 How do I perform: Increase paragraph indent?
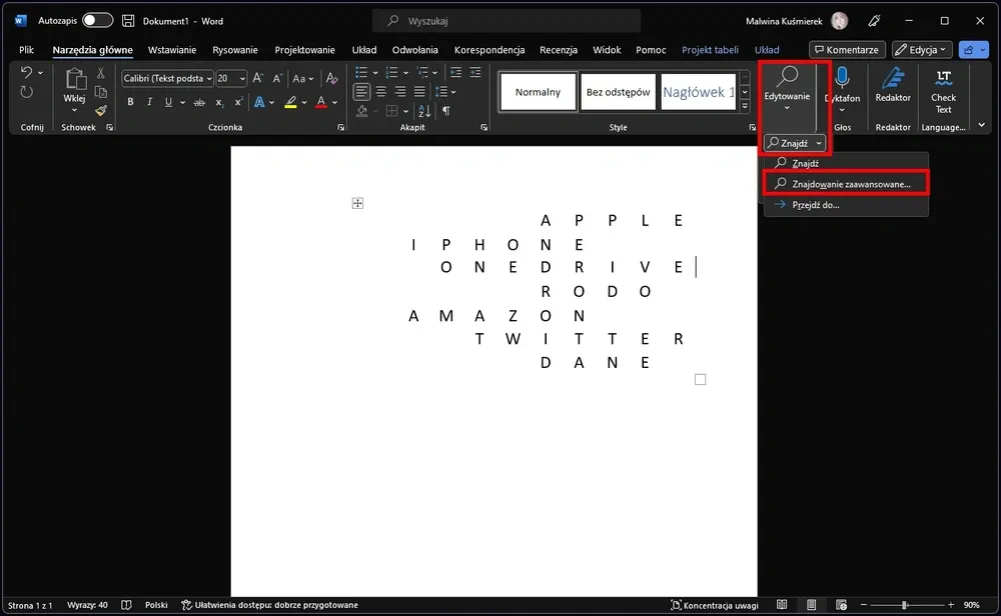point(475,72)
